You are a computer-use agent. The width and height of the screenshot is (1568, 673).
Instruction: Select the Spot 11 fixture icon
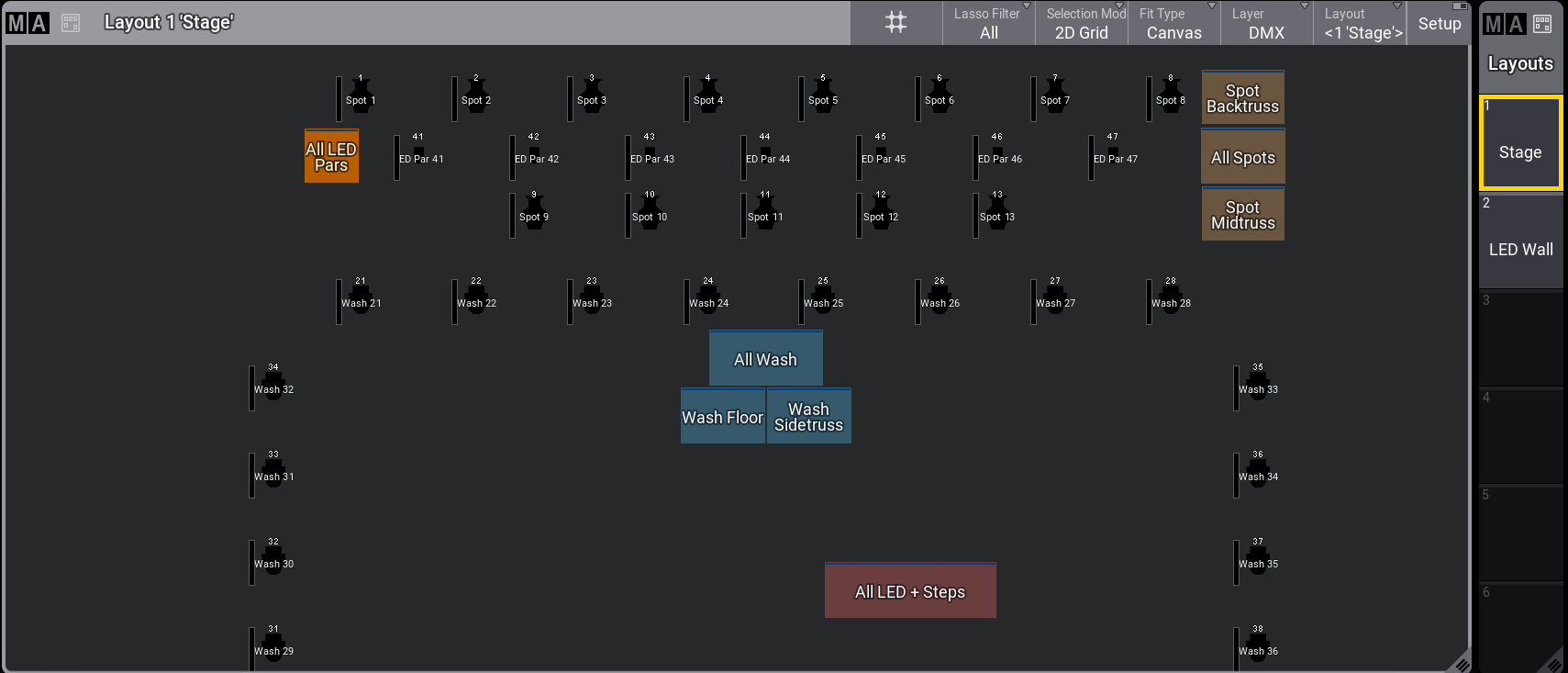click(x=765, y=214)
